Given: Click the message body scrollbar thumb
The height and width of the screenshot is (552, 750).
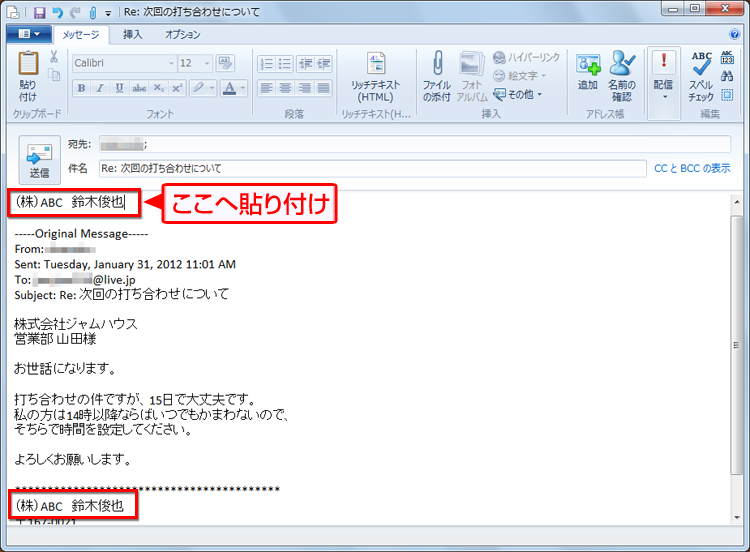Looking at the screenshot, I should click(737, 345).
